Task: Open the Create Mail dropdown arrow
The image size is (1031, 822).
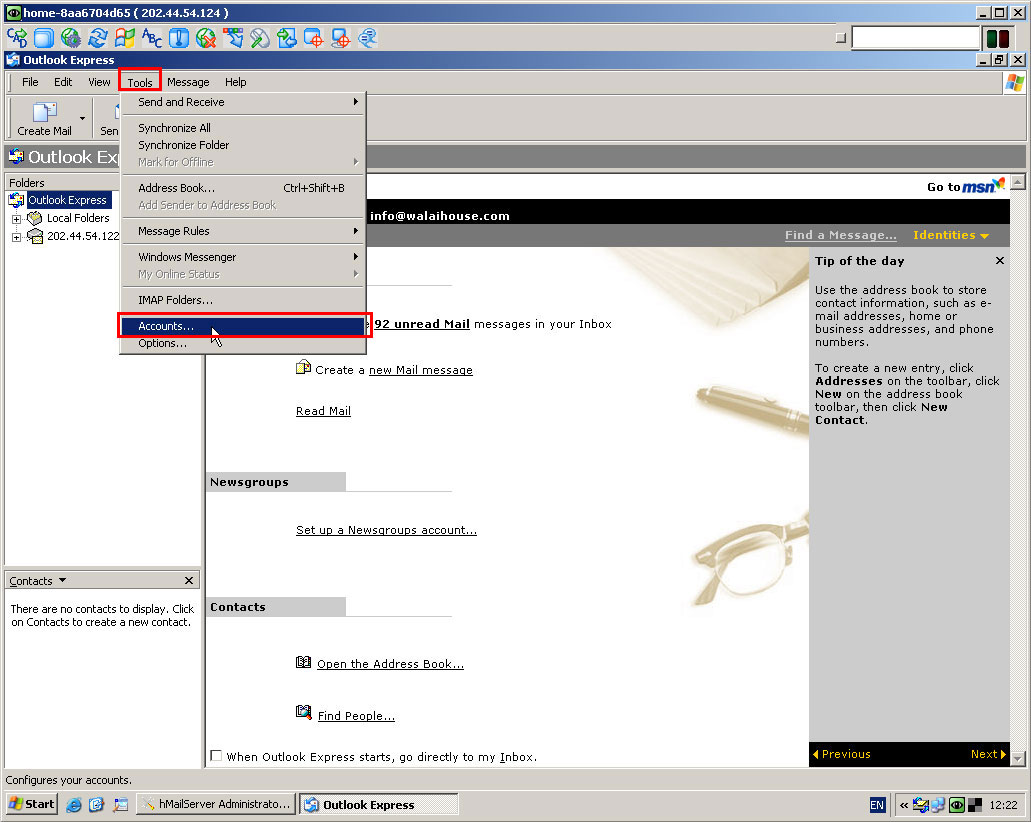Action: (82, 118)
